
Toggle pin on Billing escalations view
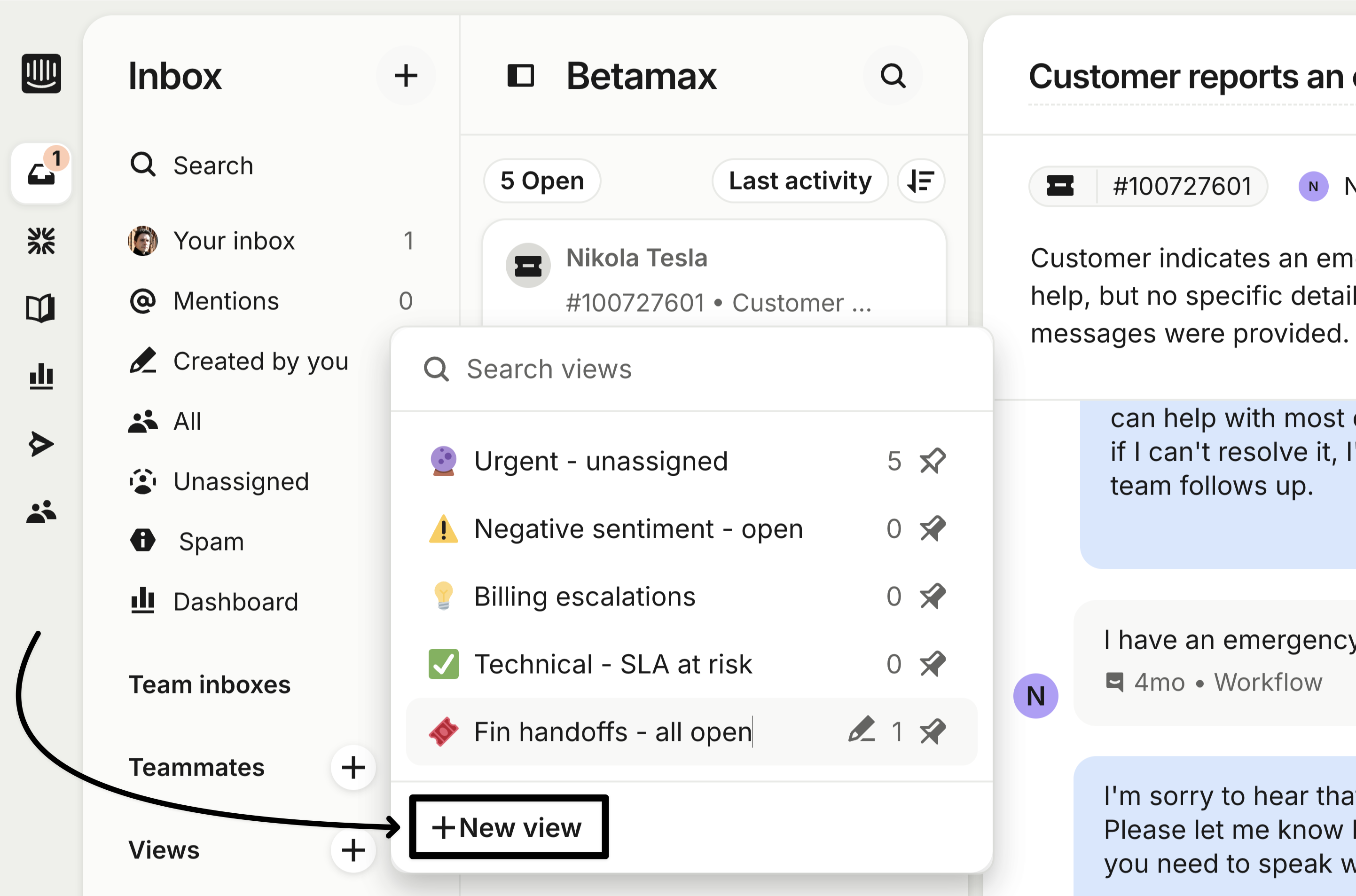pyautogui.click(x=932, y=597)
